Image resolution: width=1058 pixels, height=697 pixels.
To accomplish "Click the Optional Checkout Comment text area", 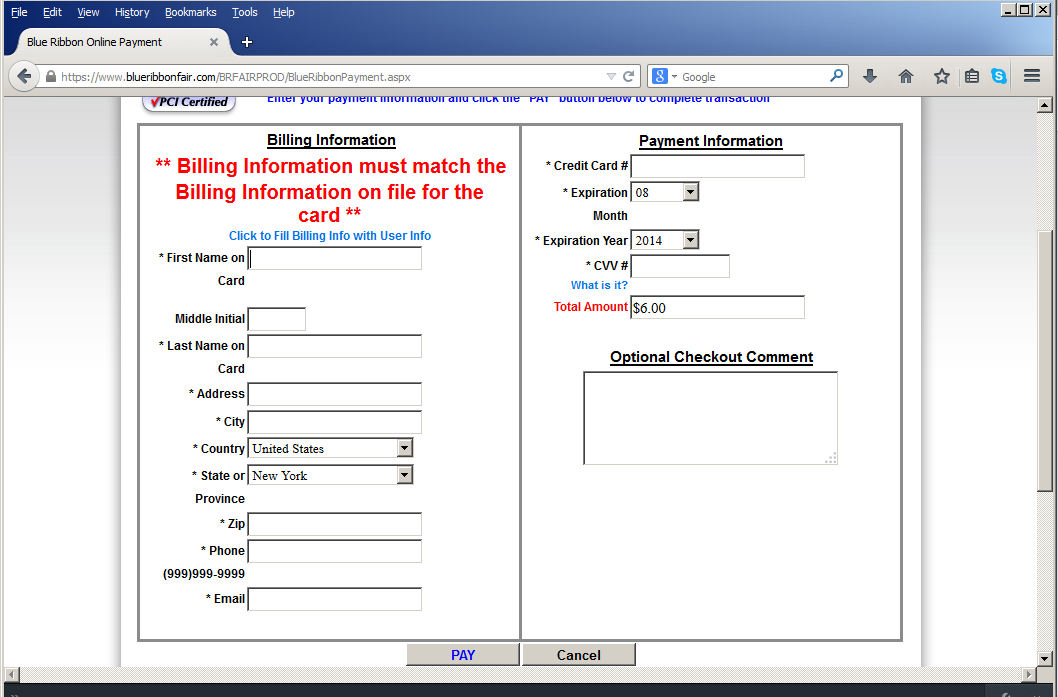I will point(711,418).
